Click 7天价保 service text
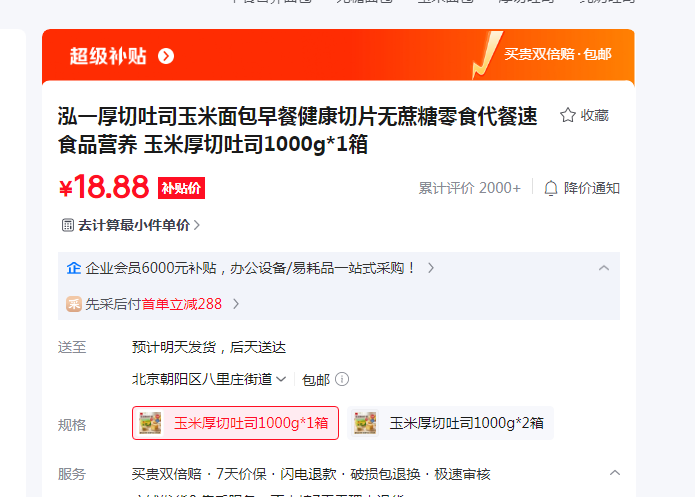Image resolution: width=695 pixels, height=497 pixels. pos(241,474)
